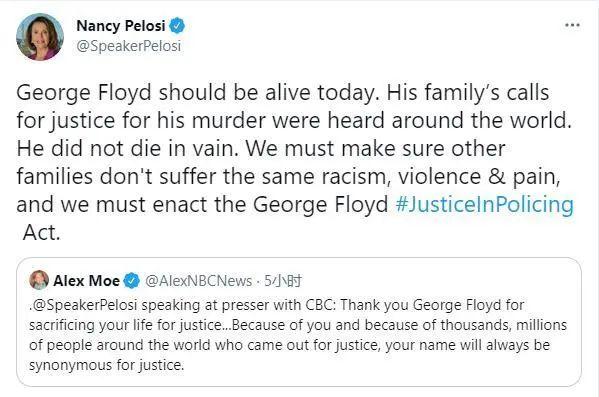This screenshot has width=599, height=397.
Task: Select the quoted tweet card by Alex Moe
Action: (x=299, y=322)
